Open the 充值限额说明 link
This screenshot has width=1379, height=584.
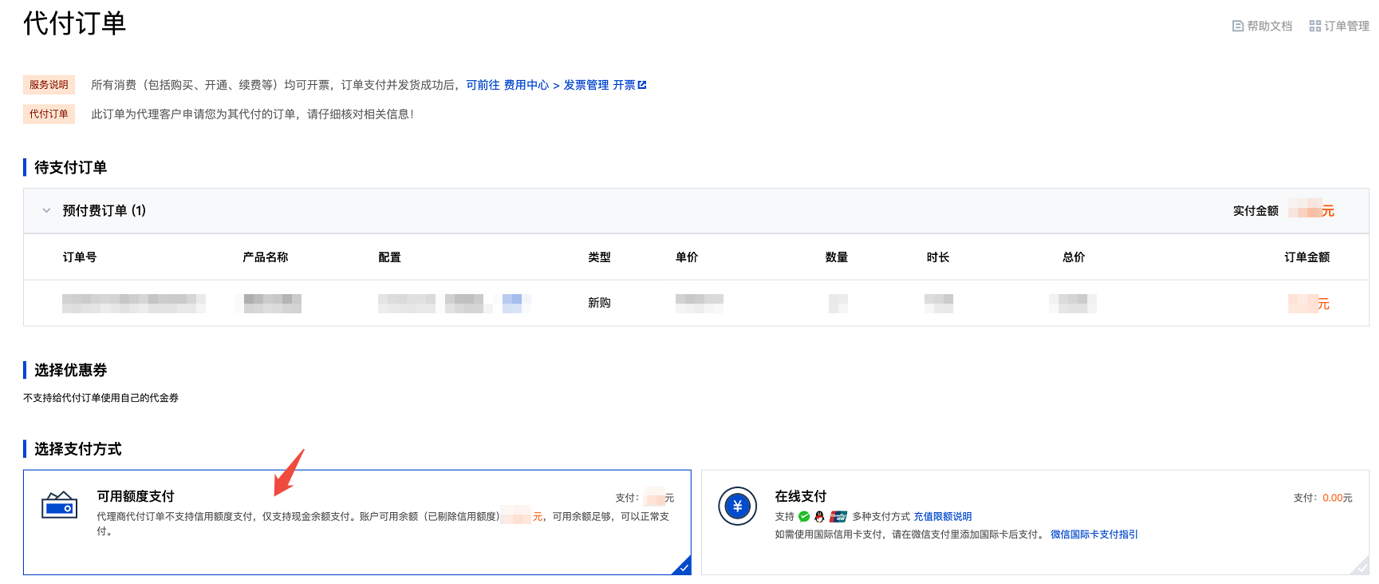pos(942,517)
